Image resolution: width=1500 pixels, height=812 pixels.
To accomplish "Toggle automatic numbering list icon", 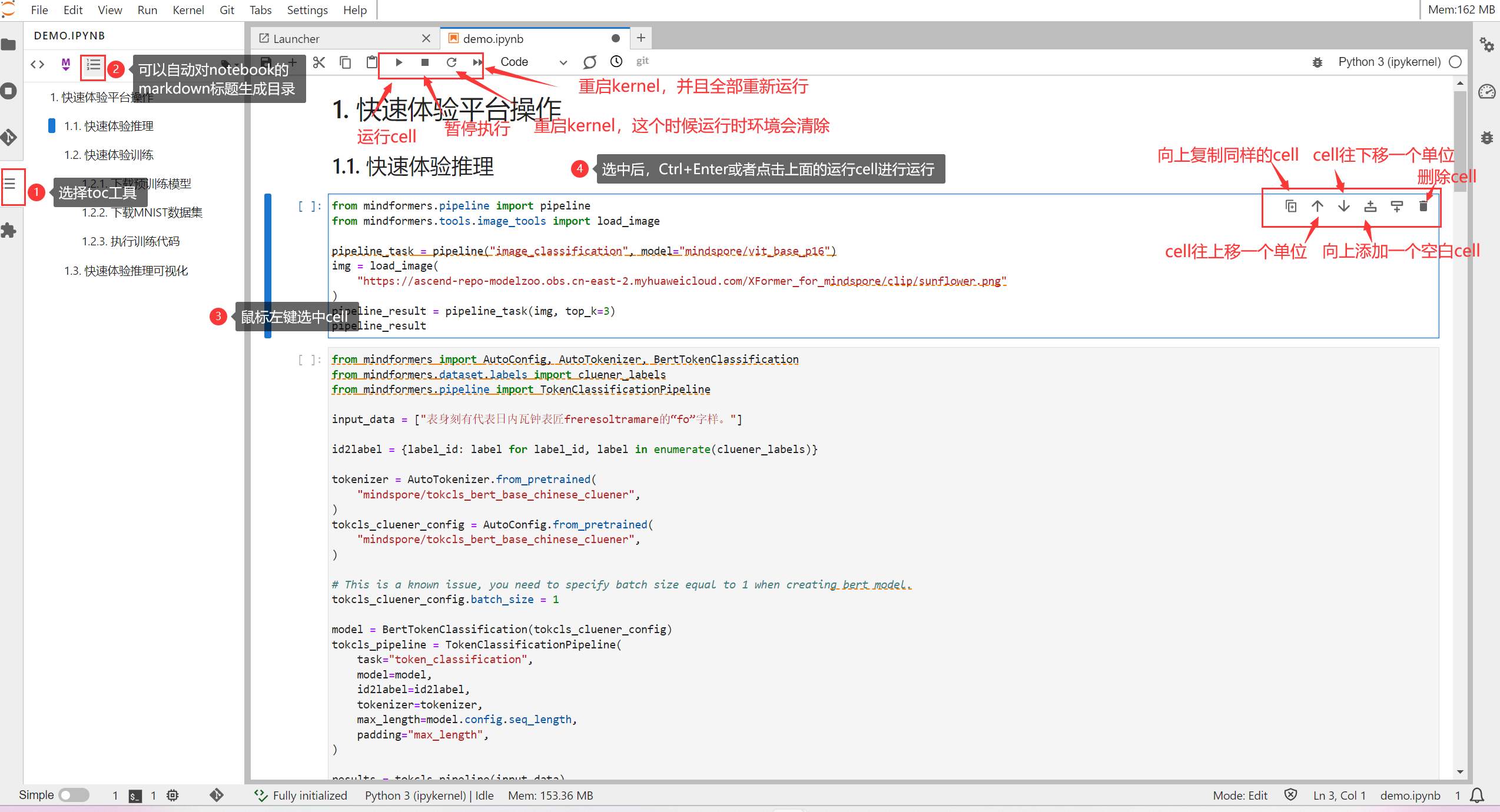I will [93, 64].
